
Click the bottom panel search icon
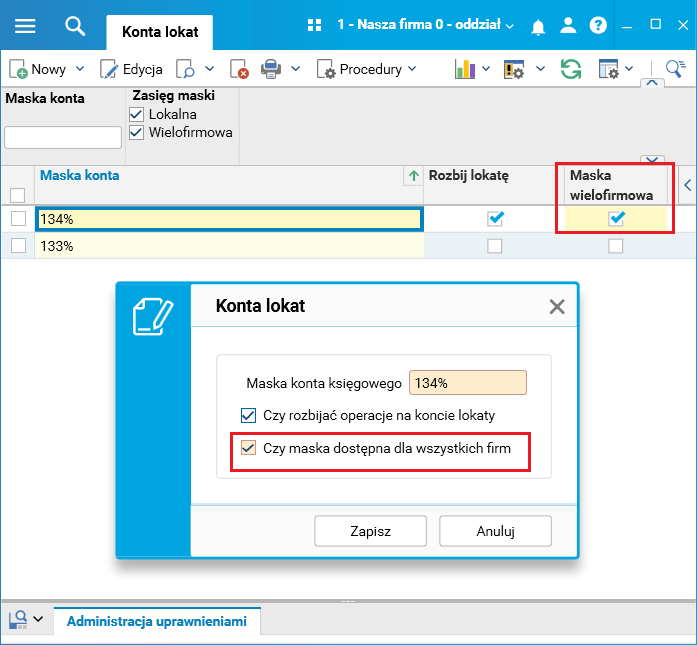(18, 619)
